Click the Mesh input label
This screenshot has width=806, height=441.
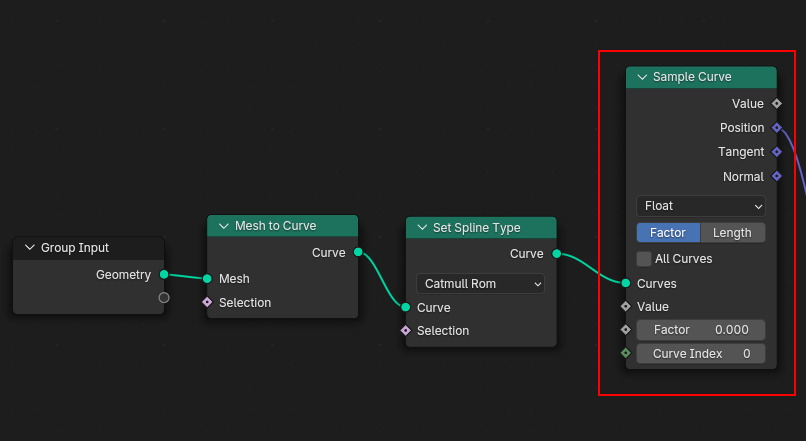[x=234, y=279]
